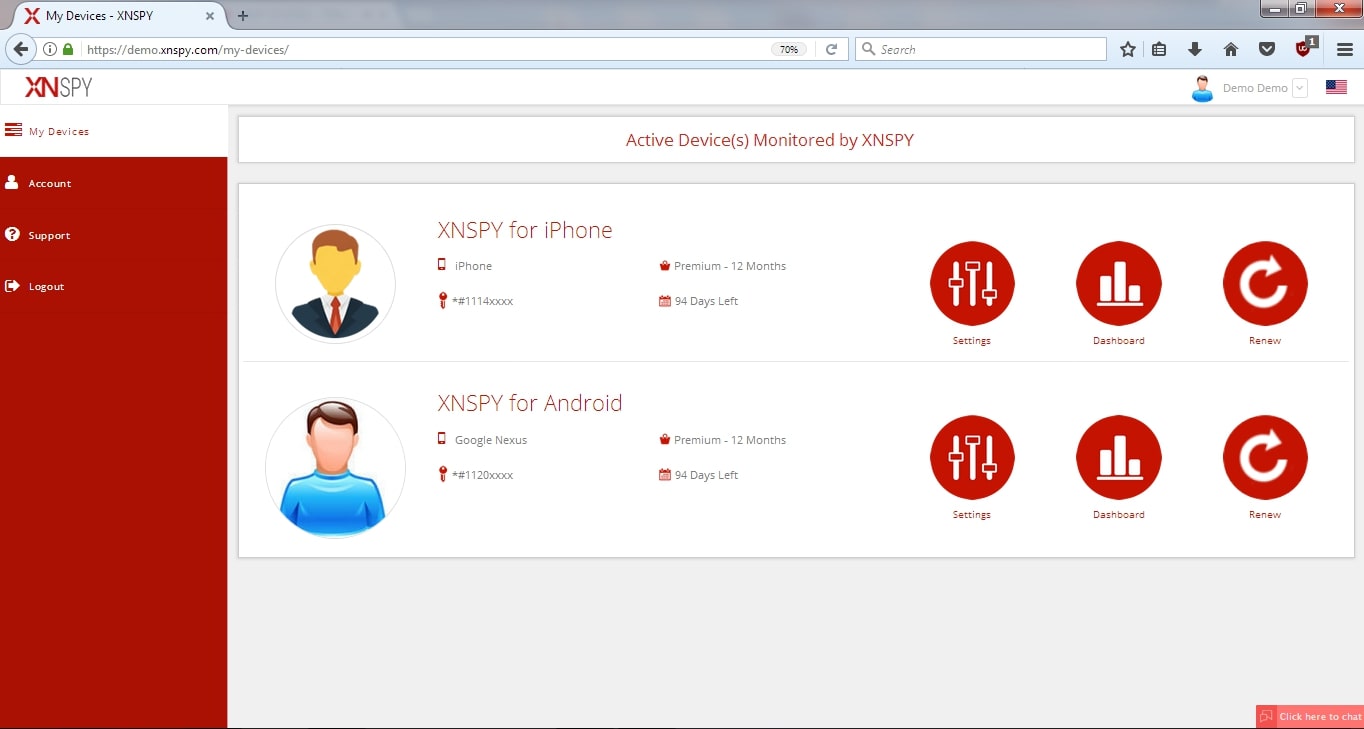Switch to the My Devices - XNSPY tab

pyautogui.click(x=119, y=16)
